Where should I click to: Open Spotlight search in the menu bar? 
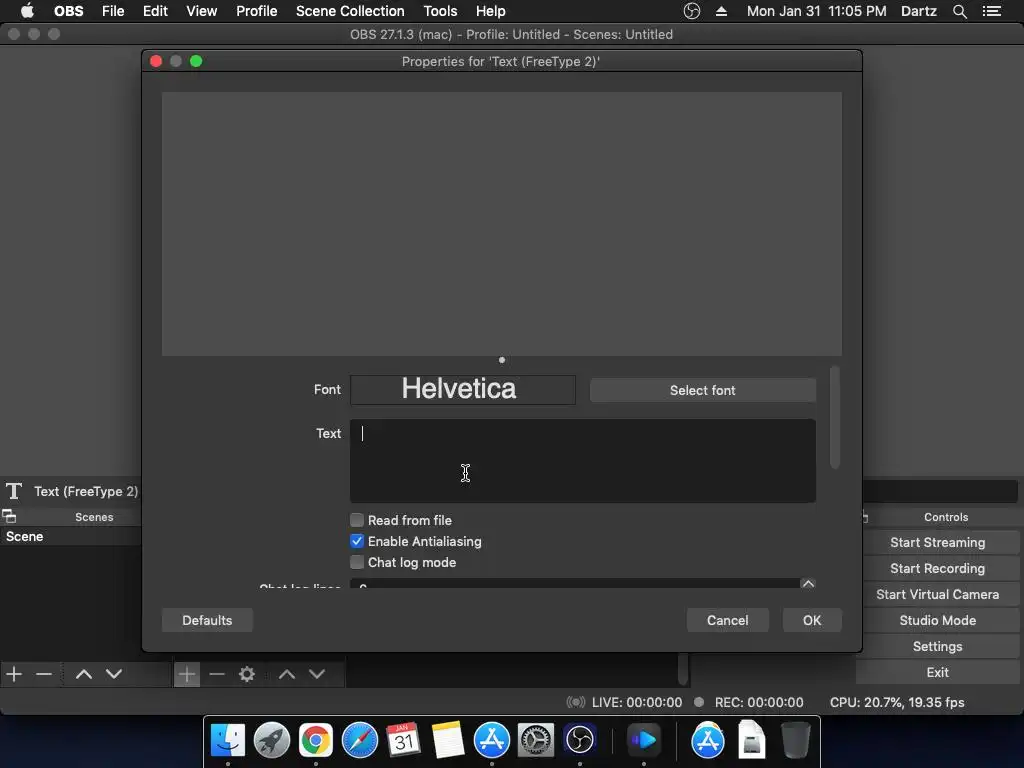(959, 11)
